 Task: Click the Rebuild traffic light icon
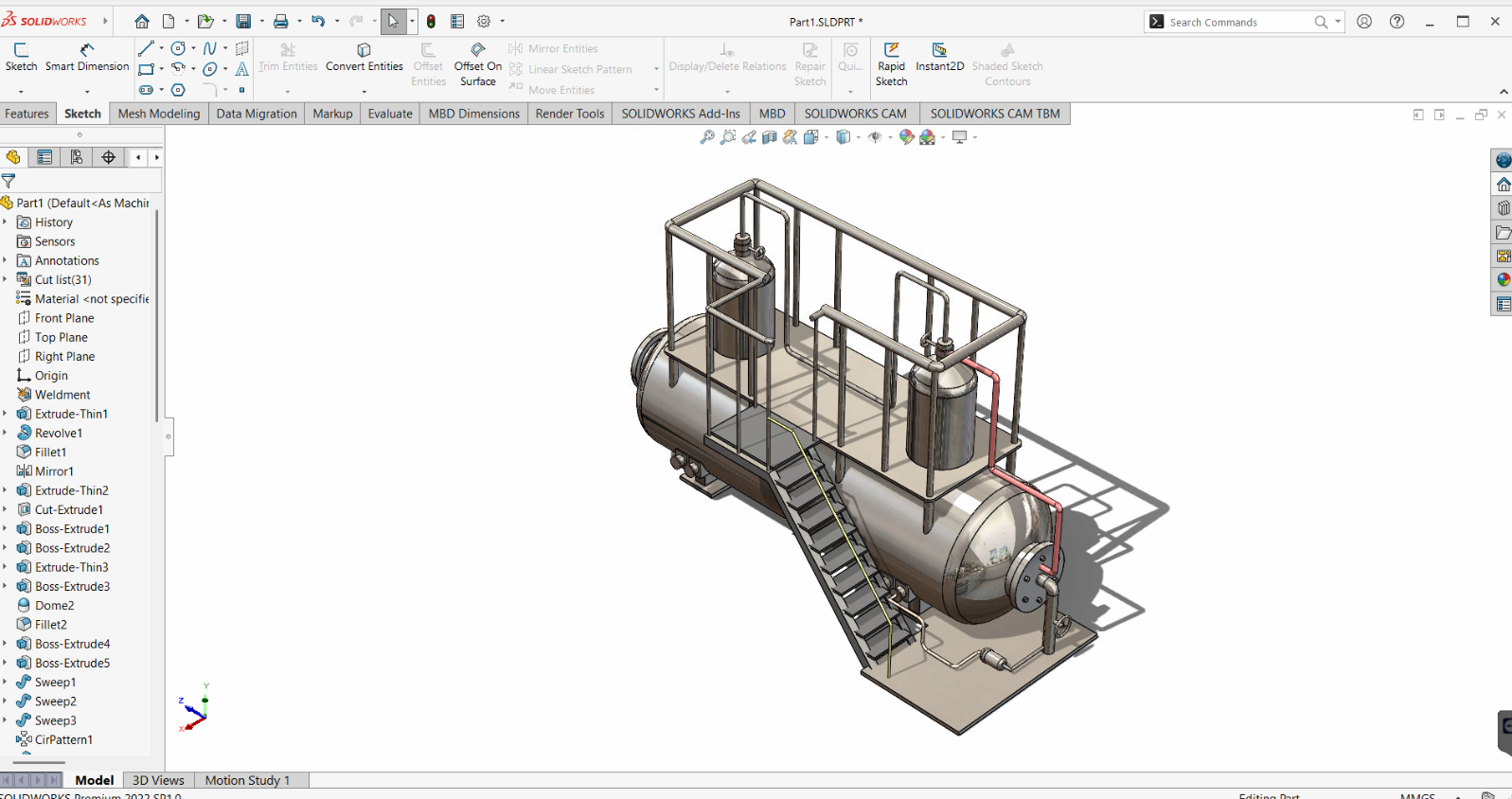click(432, 21)
